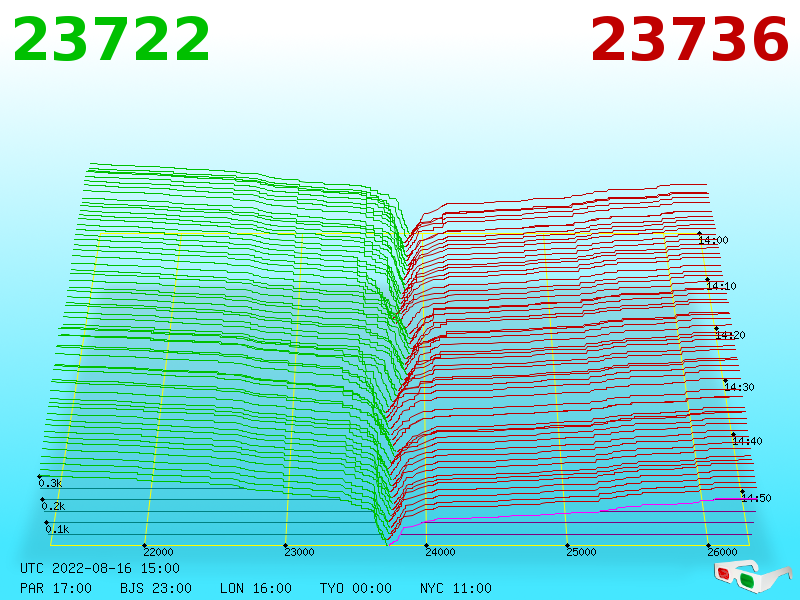Click the NYC 11:00 time
800x600 pixels.
(x=456, y=588)
